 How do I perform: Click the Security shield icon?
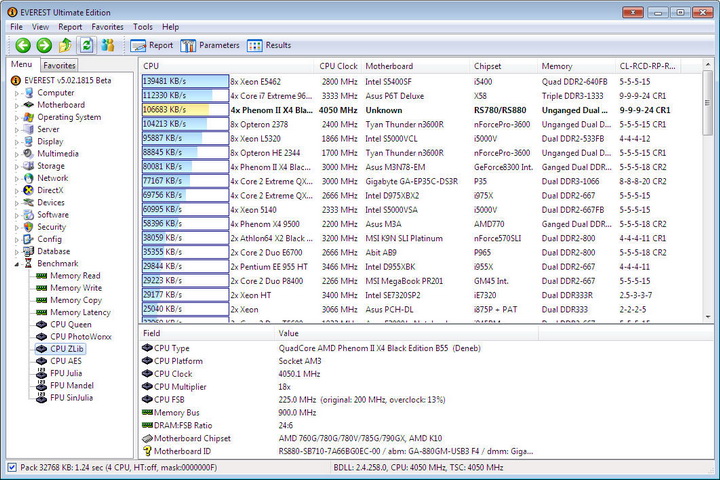pyautogui.click(x=29, y=227)
